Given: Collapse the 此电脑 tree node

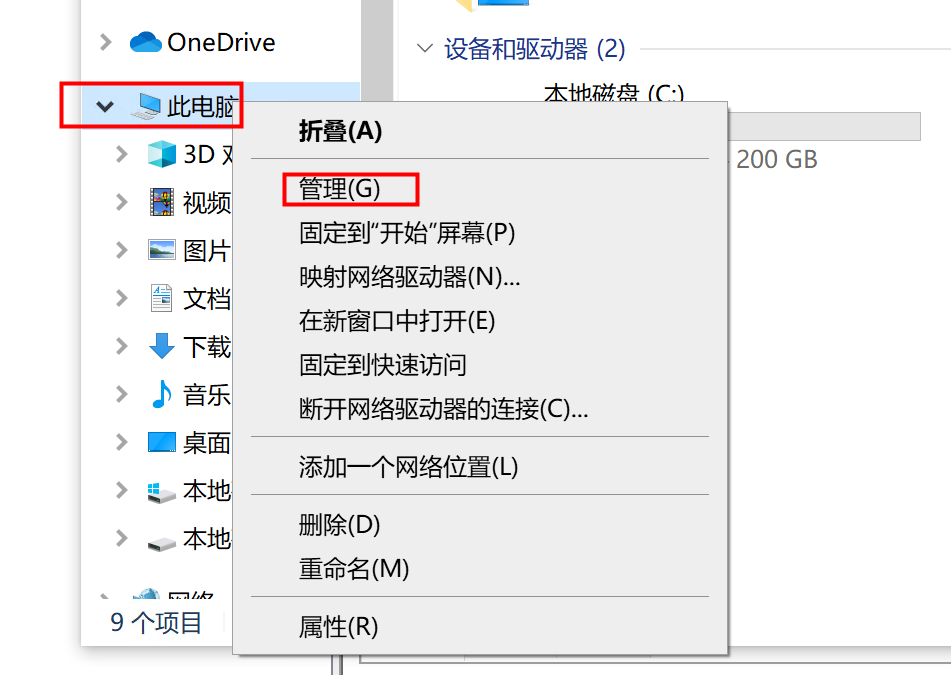Looking at the screenshot, I should (104, 106).
